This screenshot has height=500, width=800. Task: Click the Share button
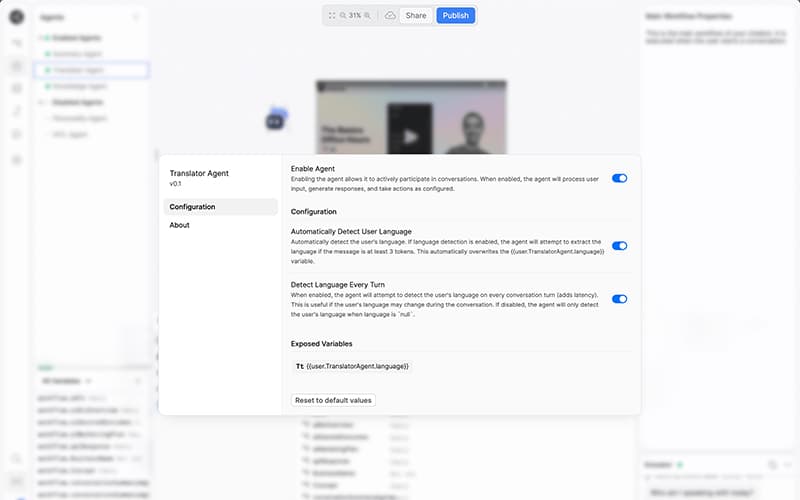click(x=415, y=16)
